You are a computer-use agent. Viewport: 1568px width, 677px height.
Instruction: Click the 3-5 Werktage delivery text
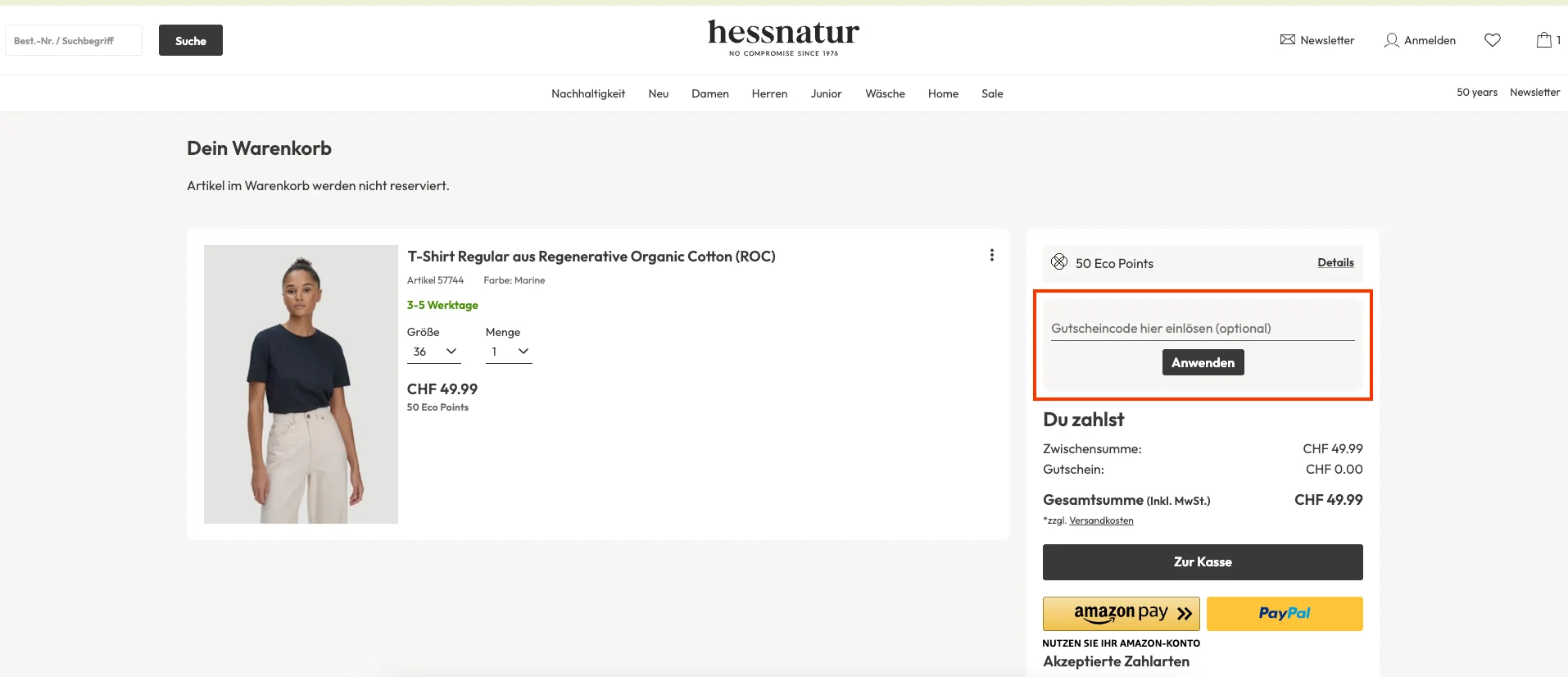[x=442, y=305]
